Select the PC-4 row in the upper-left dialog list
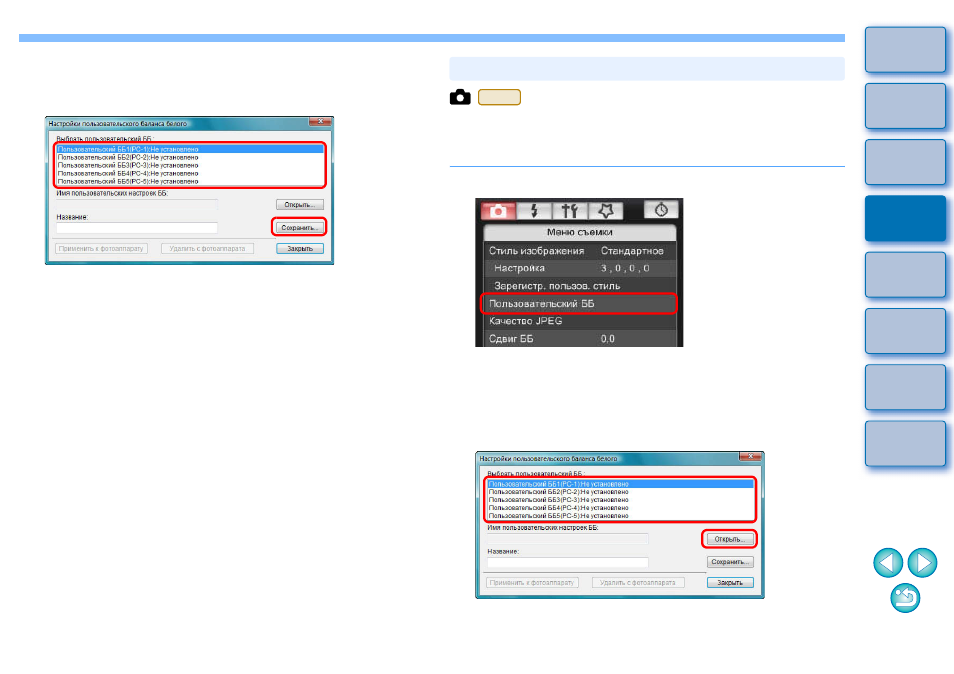This screenshot has width=954, height=674. pyautogui.click(x=190, y=173)
